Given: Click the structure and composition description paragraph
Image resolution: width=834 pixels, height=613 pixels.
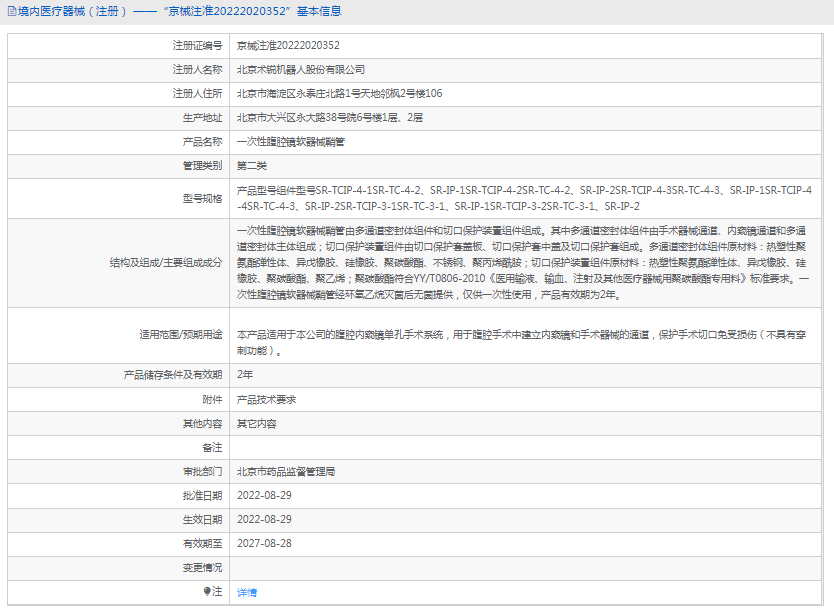Looking at the screenshot, I should pyautogui.click(x=523, y=263).
